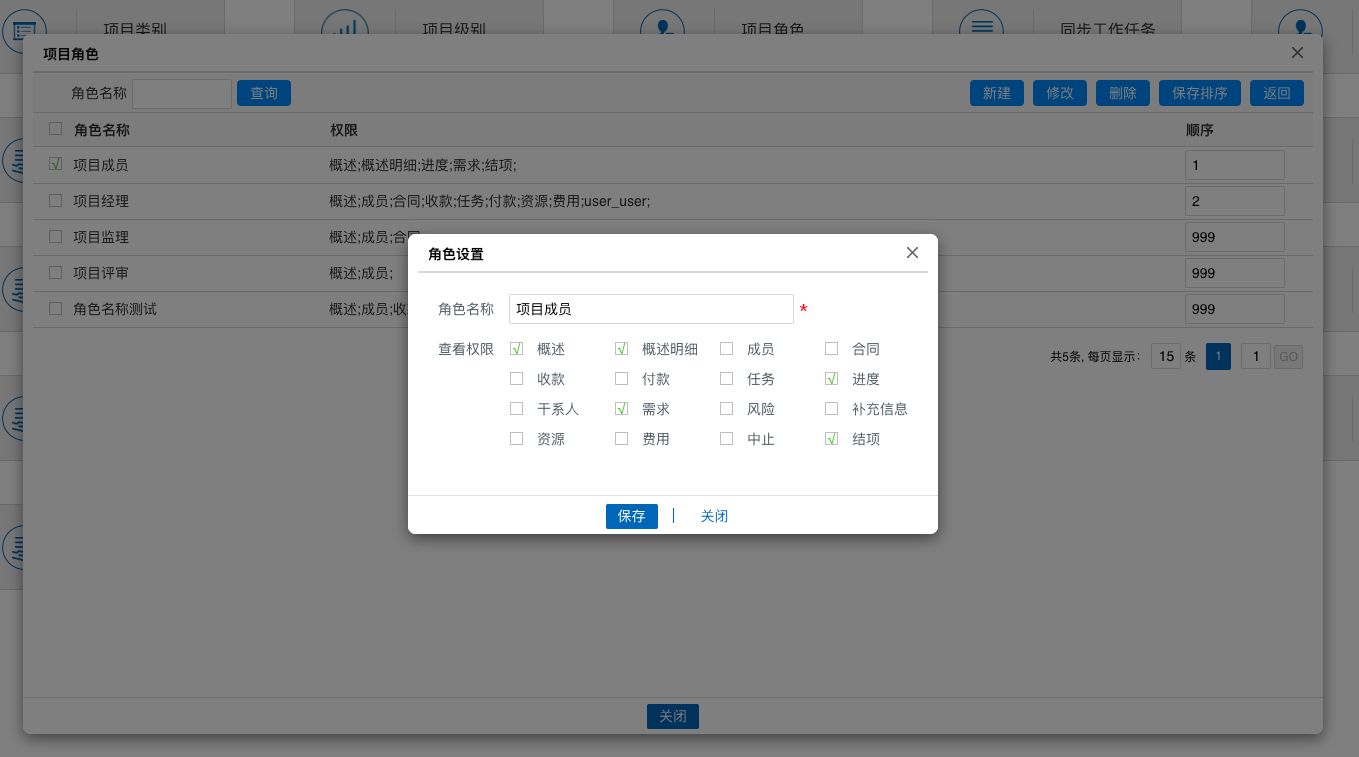Select the 项目经理 row checkbox
1359x757 pixels.
click(x=56, y=201)
